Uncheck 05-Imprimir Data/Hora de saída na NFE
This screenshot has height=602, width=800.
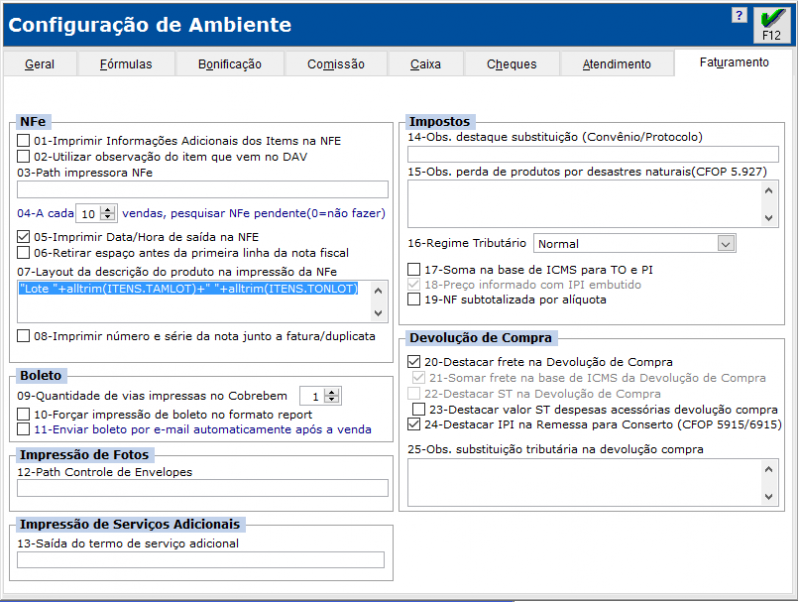(x=24, y=237)
